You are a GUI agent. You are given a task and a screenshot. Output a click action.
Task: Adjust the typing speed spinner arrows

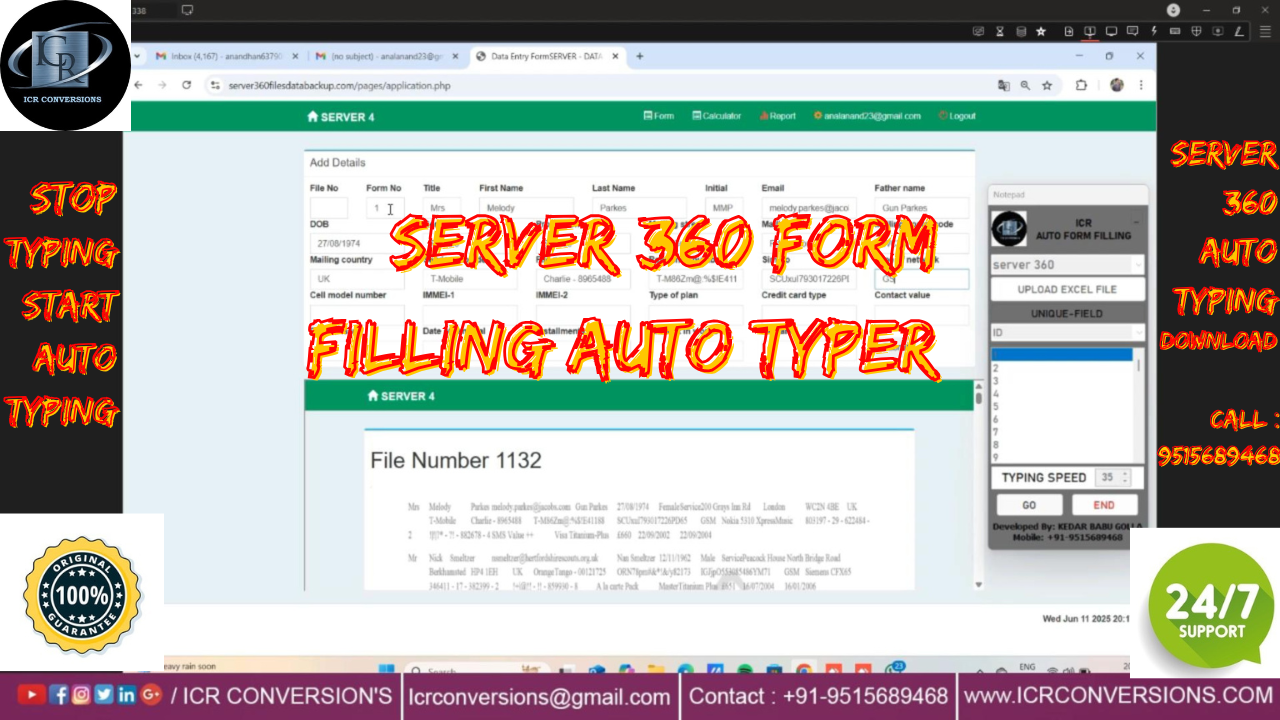click(1125, 478)
